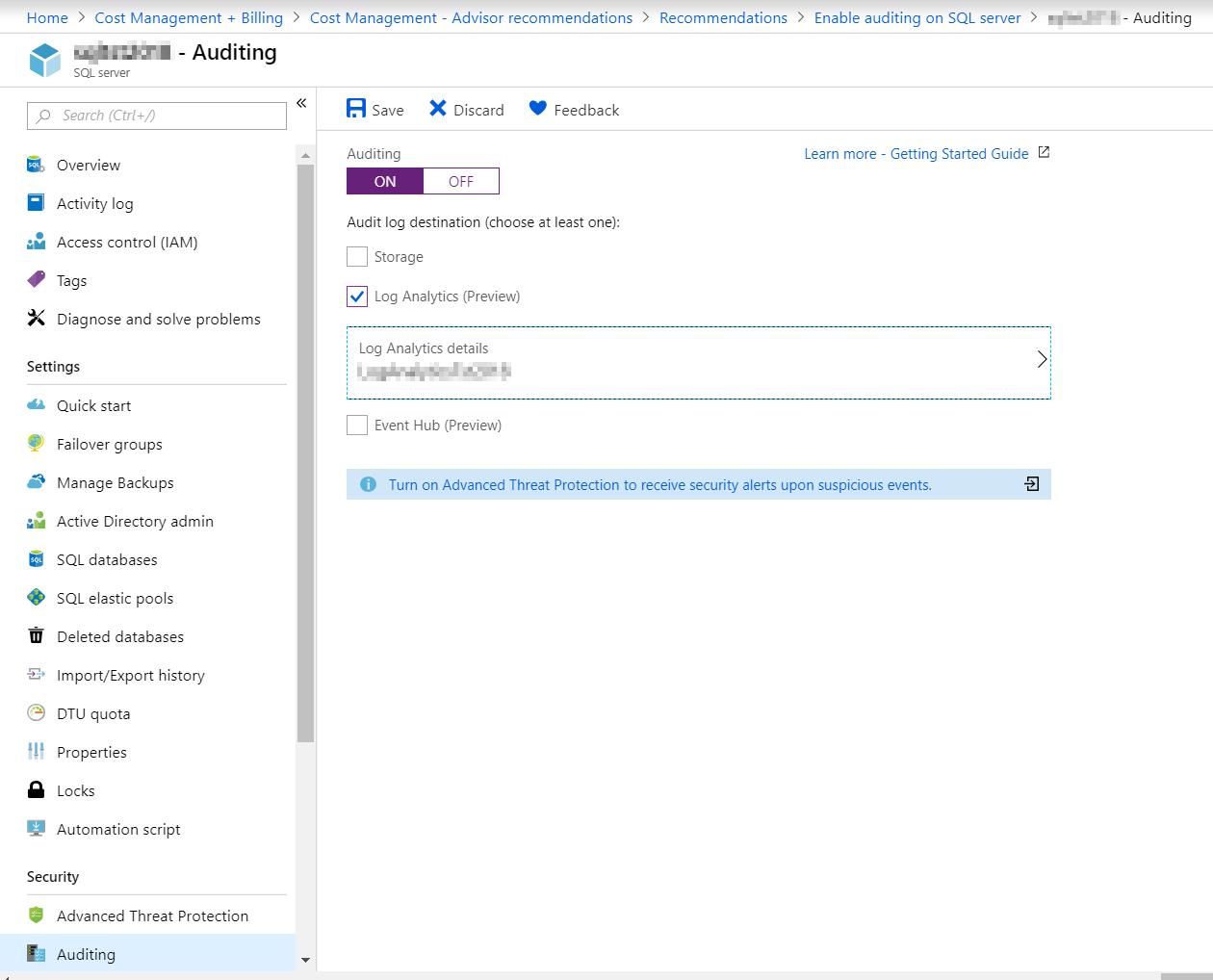The width and height of the screenshot is (1213, 980).
Task: Click the SQL elastic pools diamond icon
Action: (x=36, y=598)
